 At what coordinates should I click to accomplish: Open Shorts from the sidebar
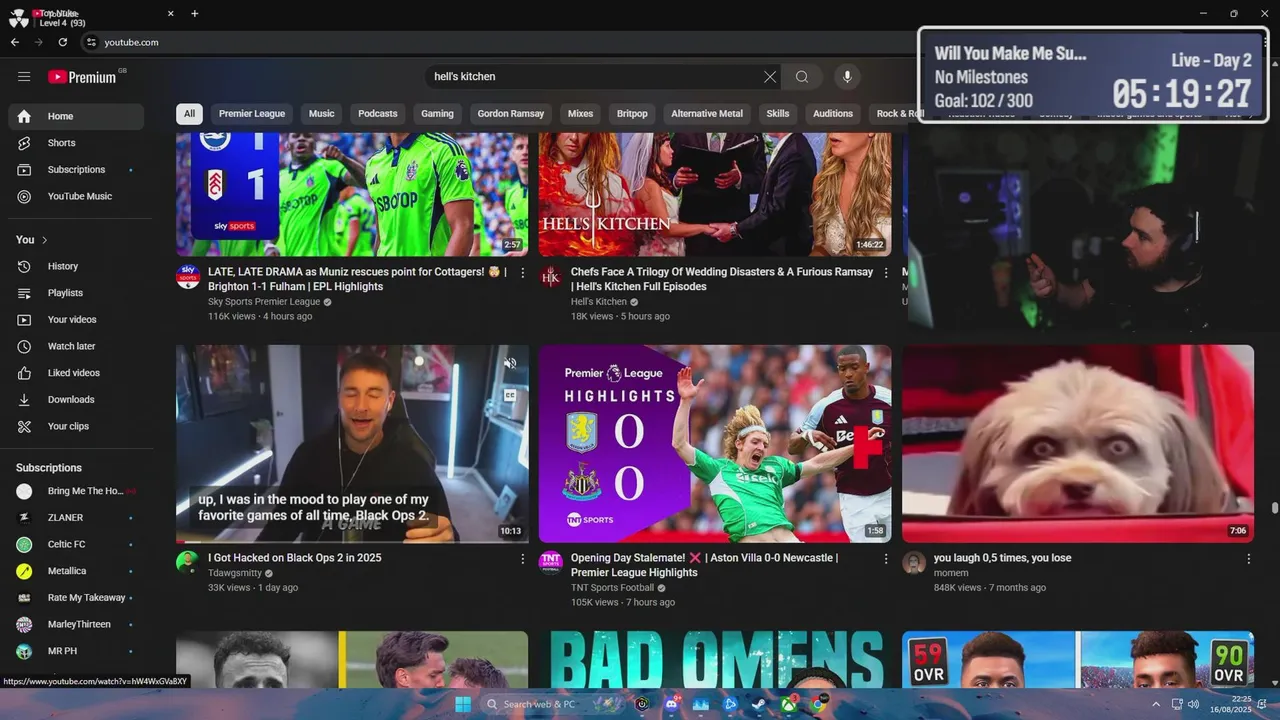76,143
